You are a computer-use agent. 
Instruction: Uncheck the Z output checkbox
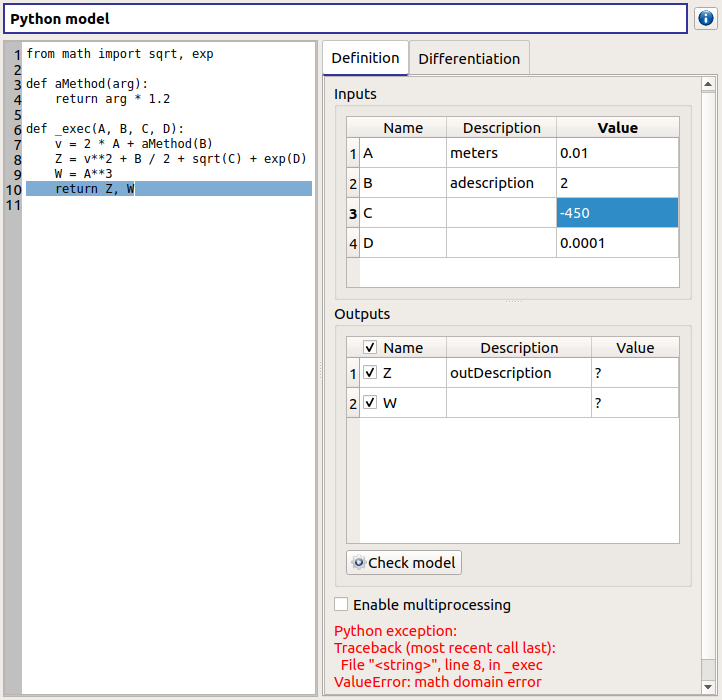pyautogui.click(x=371, y=373)
